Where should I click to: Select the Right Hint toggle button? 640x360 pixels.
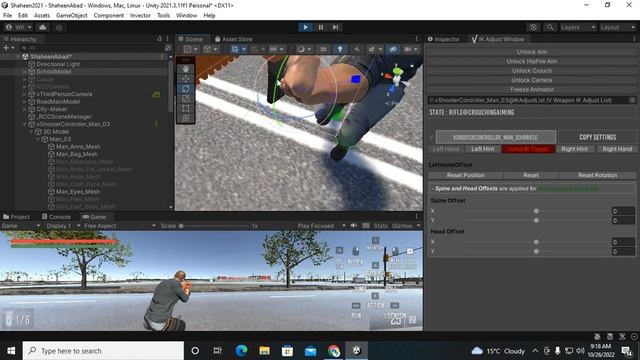coord(574,149)
